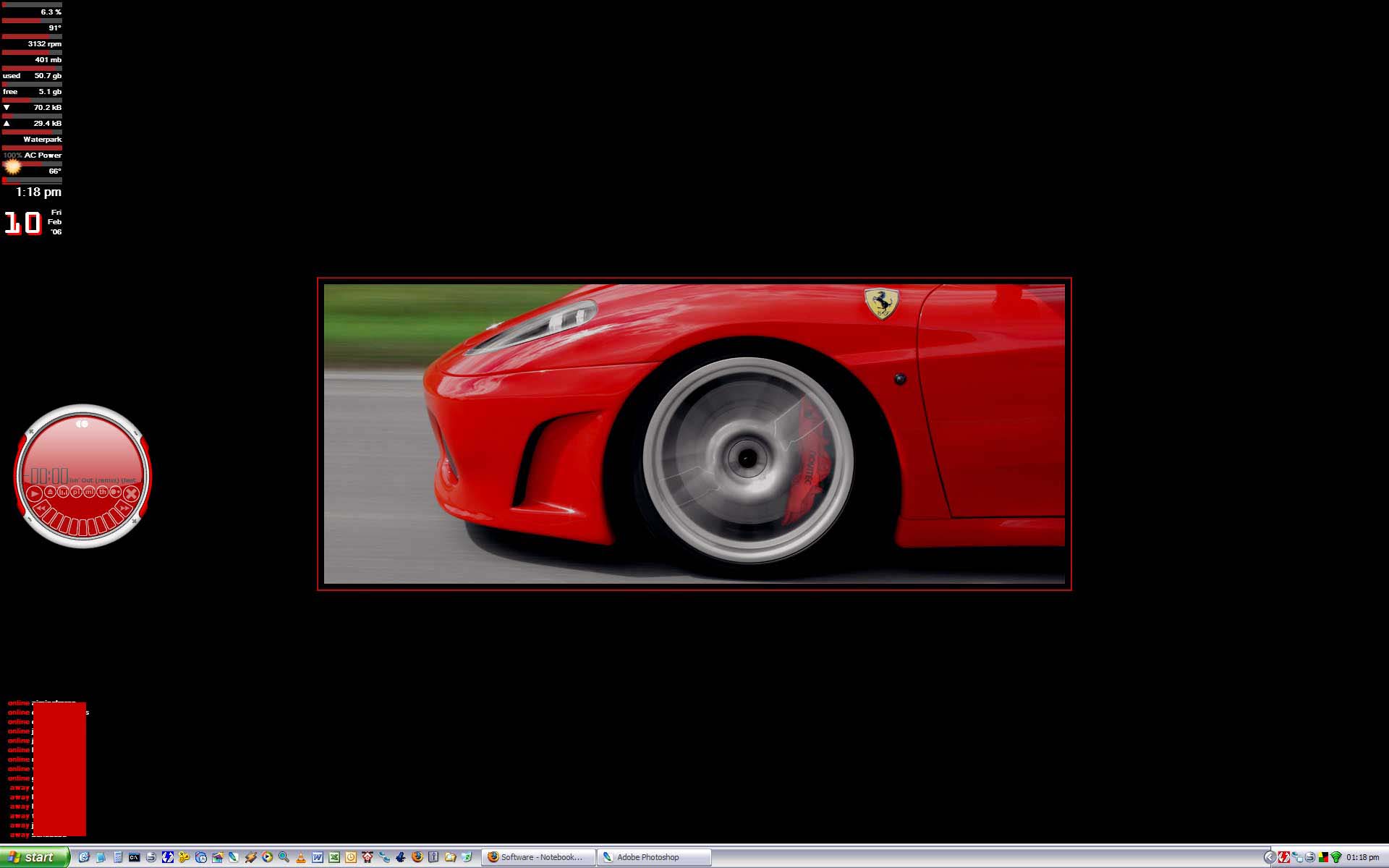Open the folder icon in quick launch
The image size is (1389, 868).
tap(450, 857)
